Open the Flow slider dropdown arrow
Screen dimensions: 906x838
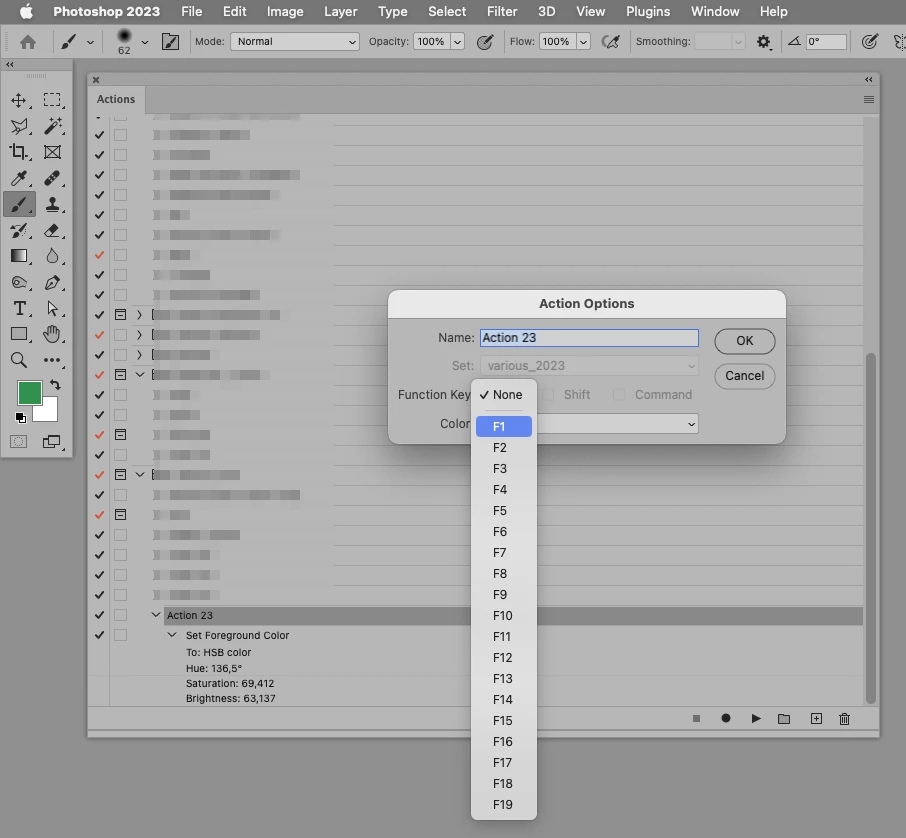[584, 42]
